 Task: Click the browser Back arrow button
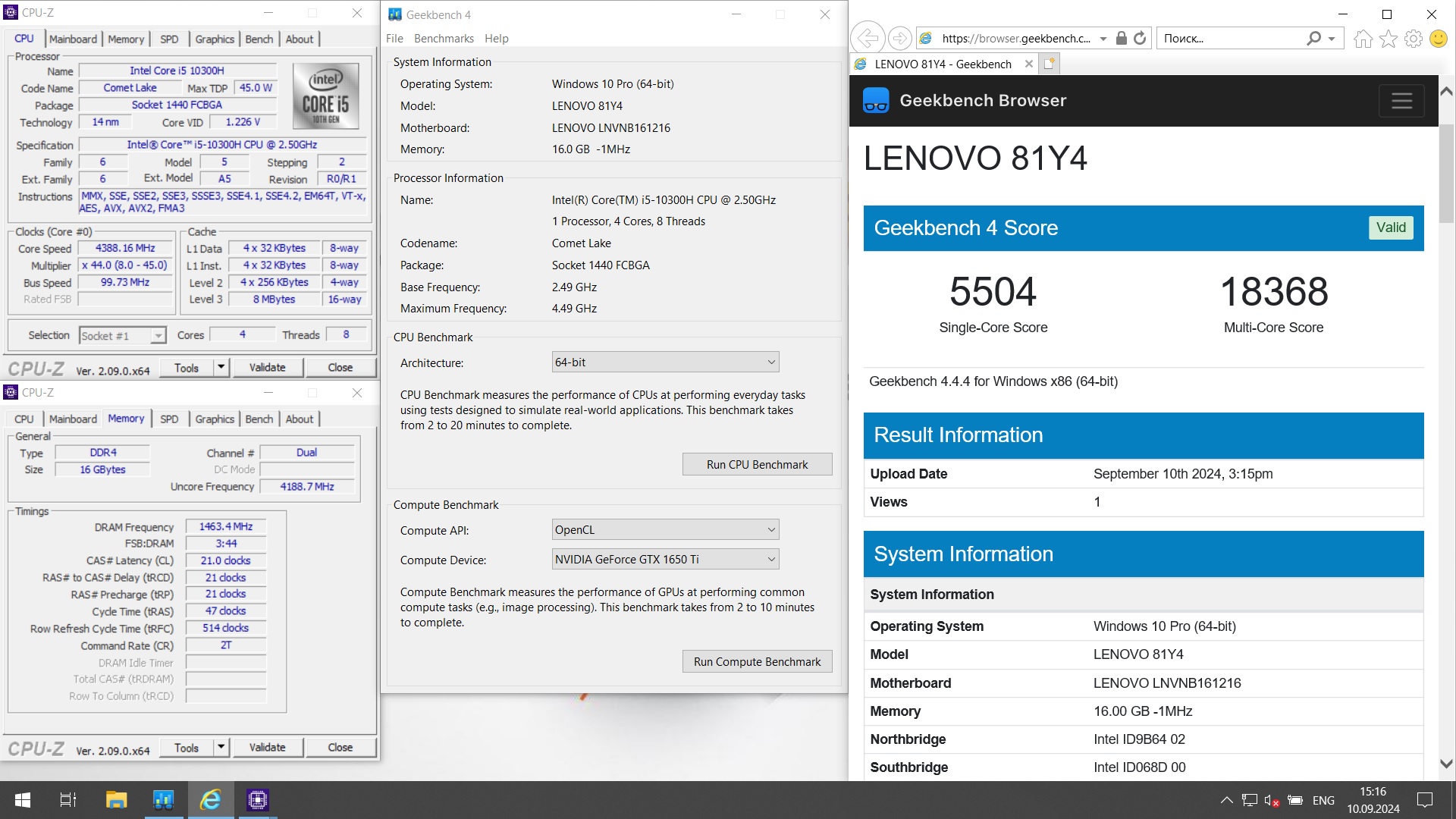[868, 38]
